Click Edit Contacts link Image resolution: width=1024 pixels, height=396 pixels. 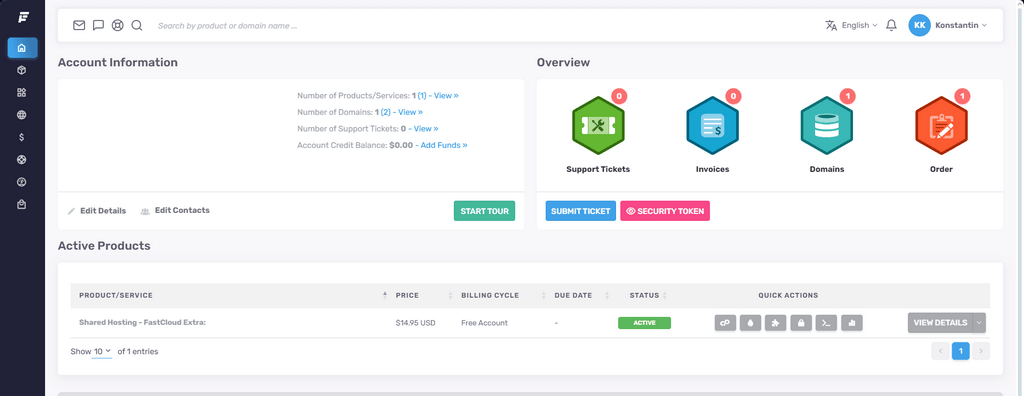point(175,210)
